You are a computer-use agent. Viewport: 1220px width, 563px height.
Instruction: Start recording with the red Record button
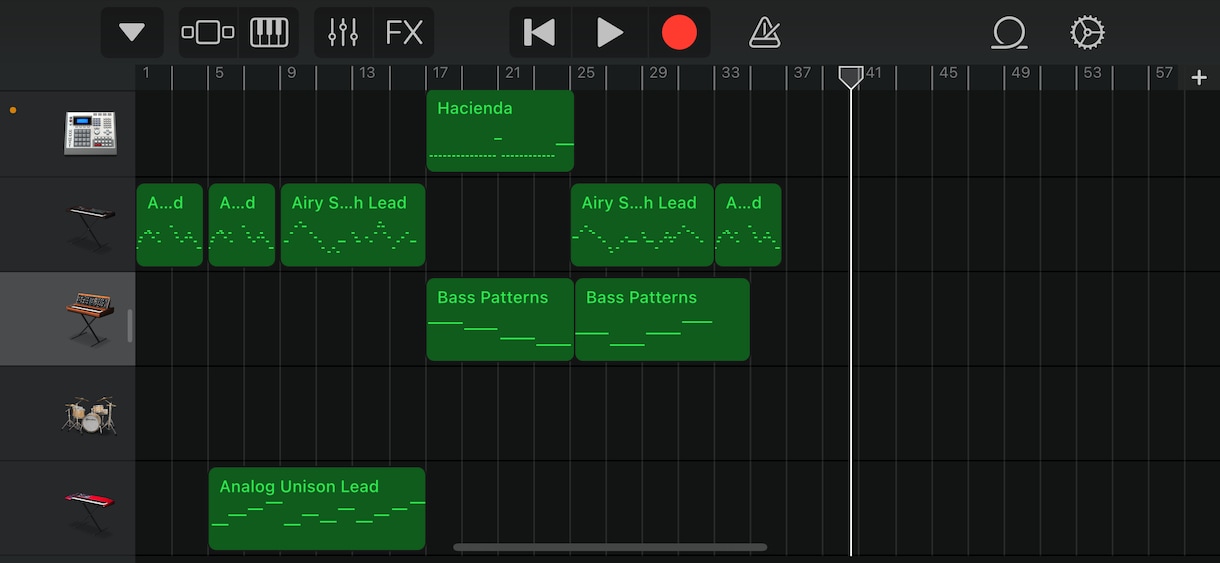click(x=679, y=32)
